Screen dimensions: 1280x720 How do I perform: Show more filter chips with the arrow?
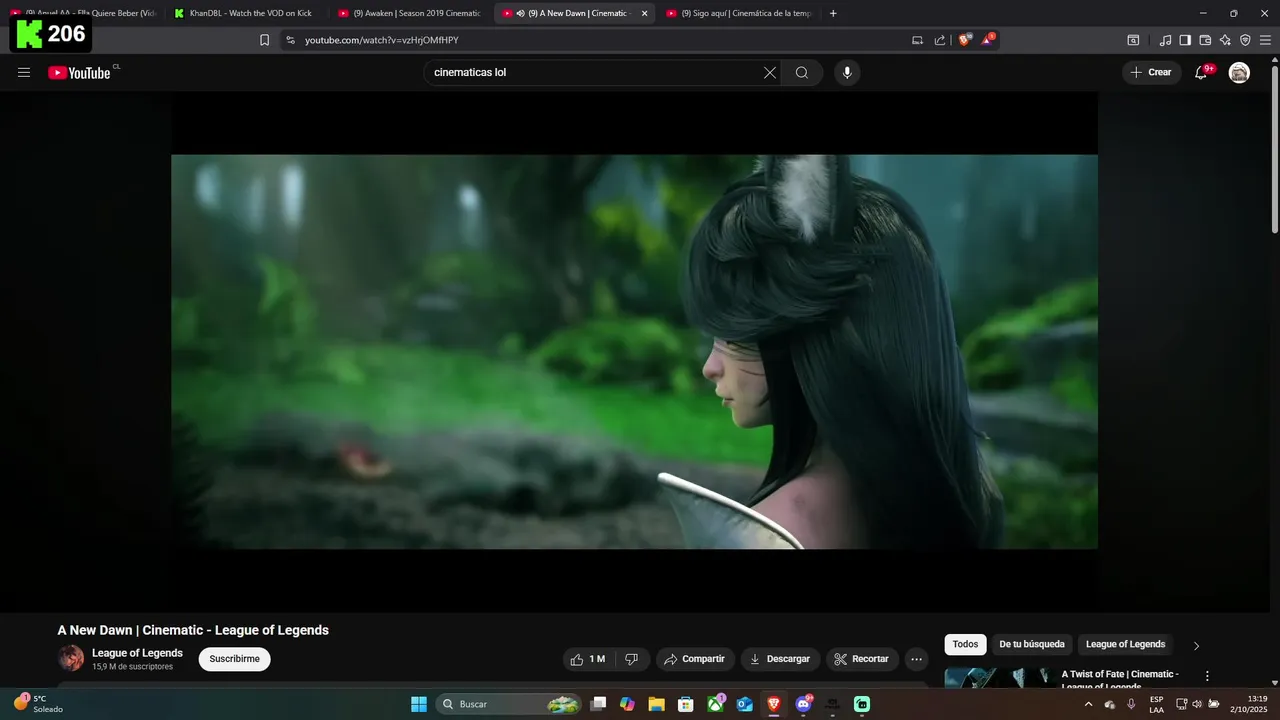click(1196, 645)
